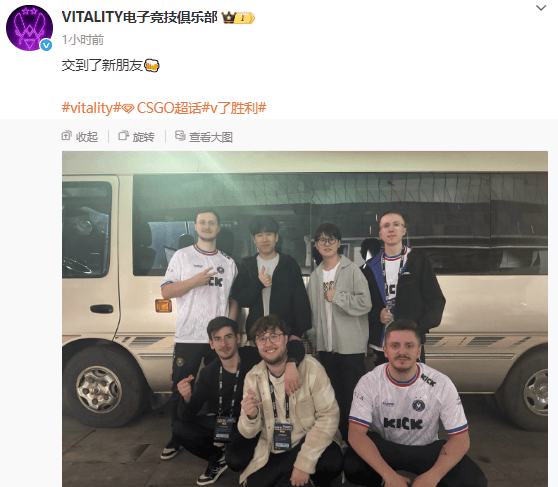Click the group photo by the van
This screenshot has height=487, width=558.
tap(305, 319)
